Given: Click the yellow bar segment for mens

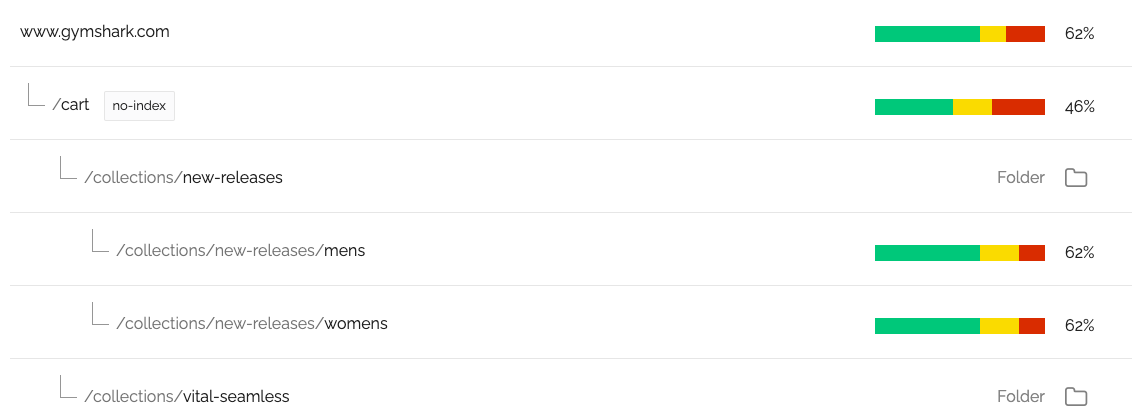Looking at the screenshot, I should tap(999, 253).
